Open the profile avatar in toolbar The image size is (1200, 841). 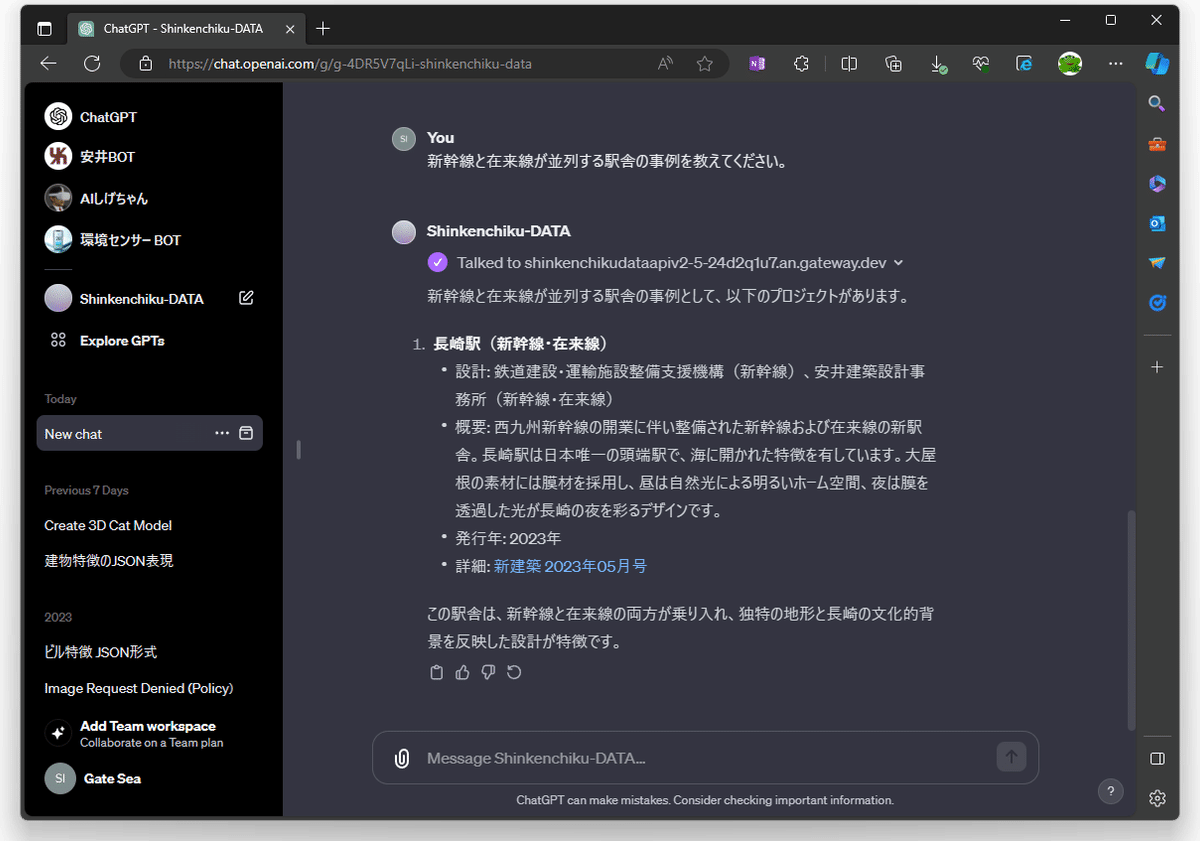tap(1070, 64)
